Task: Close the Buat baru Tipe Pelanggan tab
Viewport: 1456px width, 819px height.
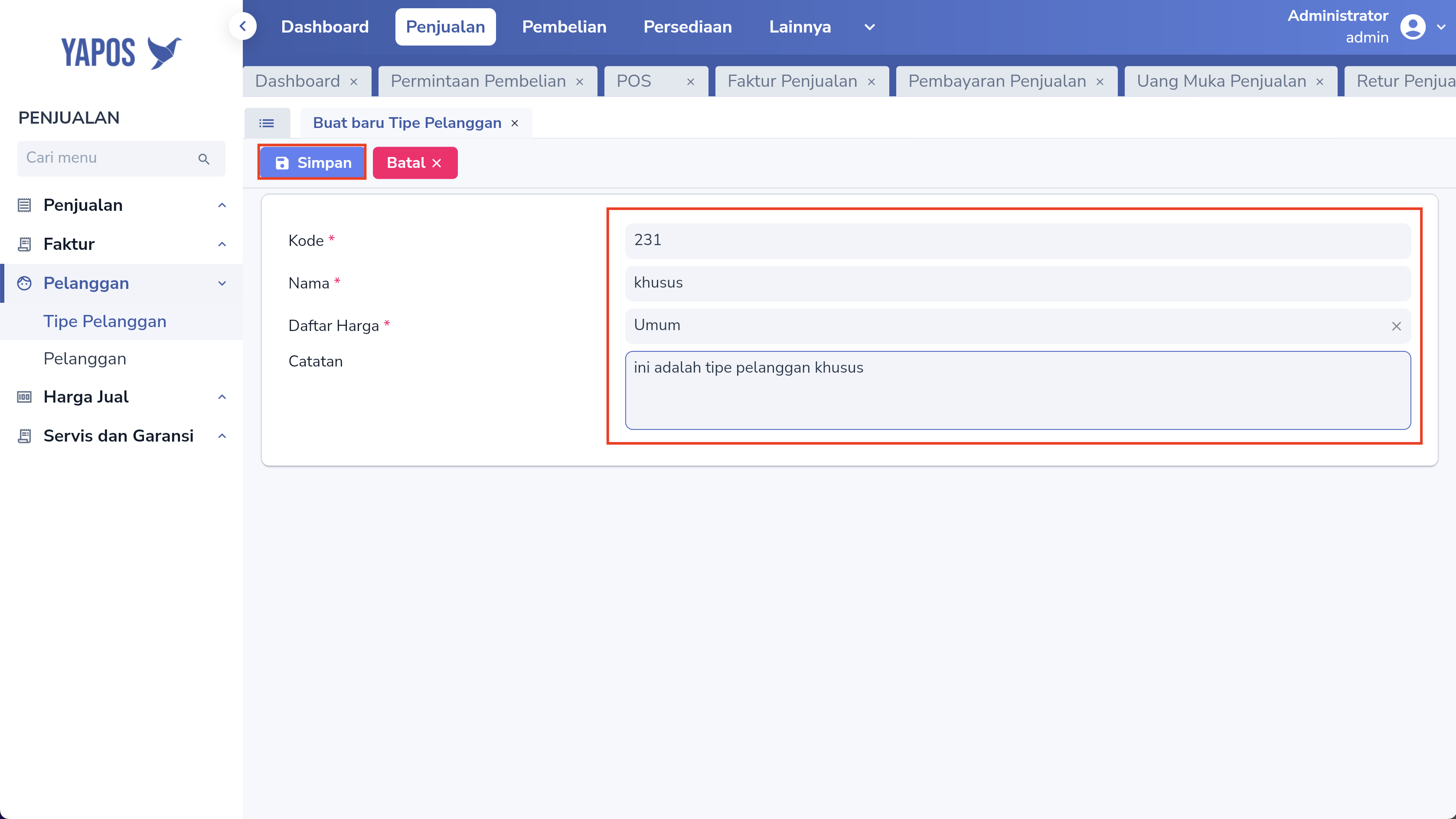Action: coord(514,123)
